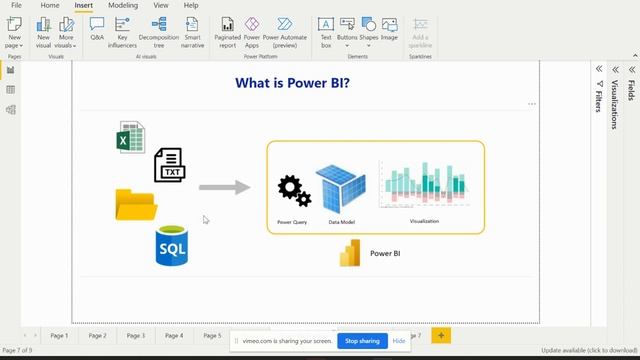Screen dimensions: 640x360
Task: Insert a Q&A visual
Action: pos(97,29)
